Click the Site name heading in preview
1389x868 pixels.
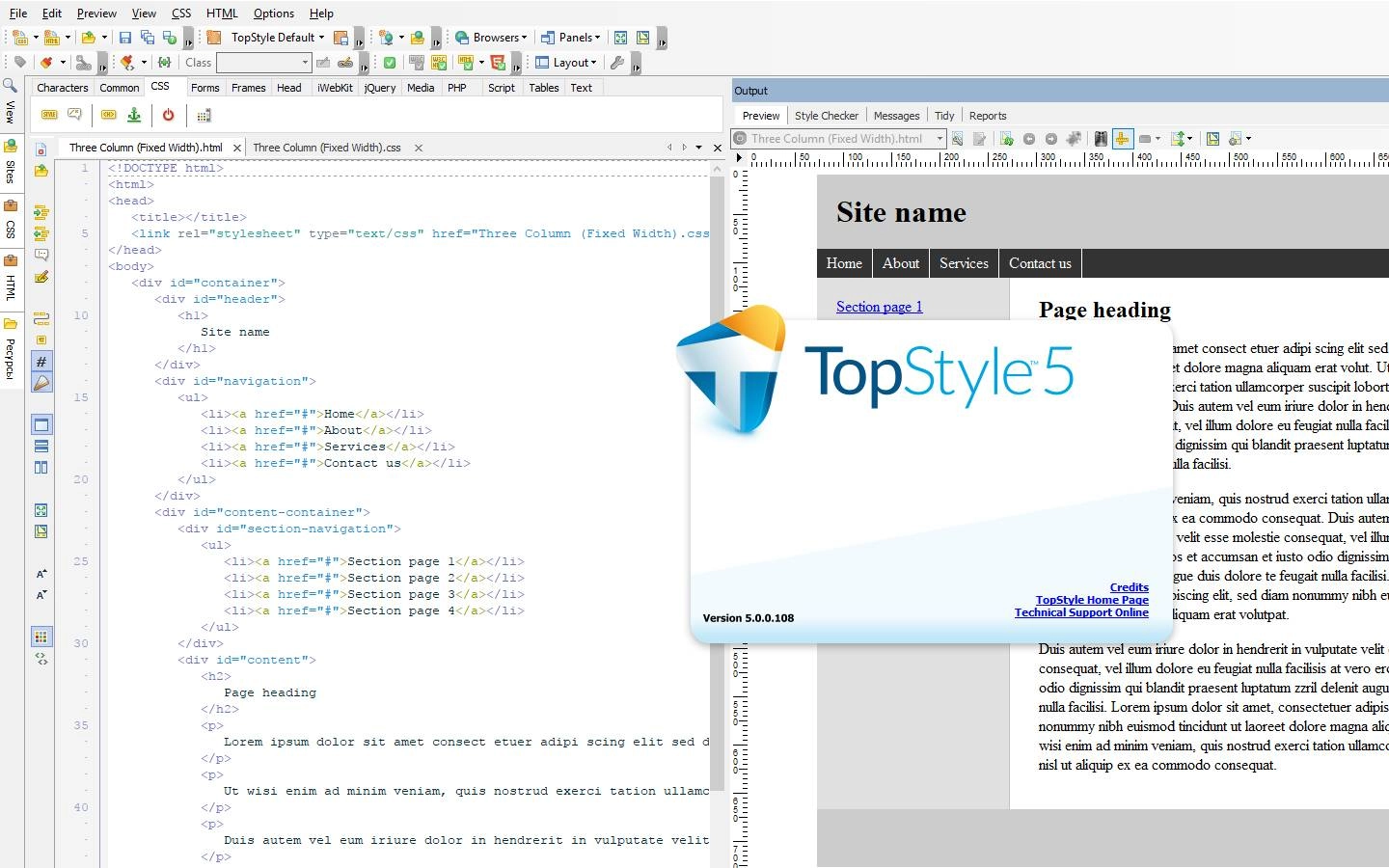tap(901, 212)
